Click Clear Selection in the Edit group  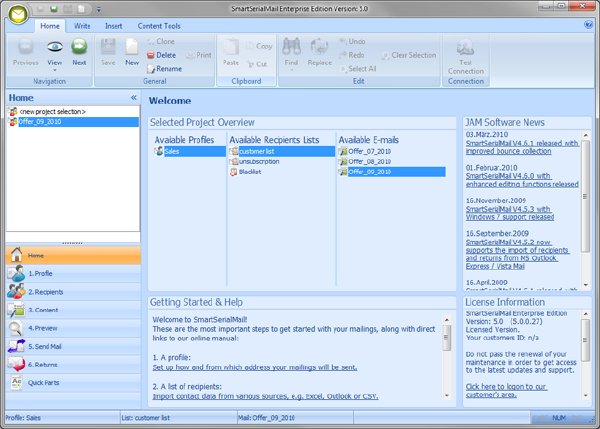tap(409, 55)
